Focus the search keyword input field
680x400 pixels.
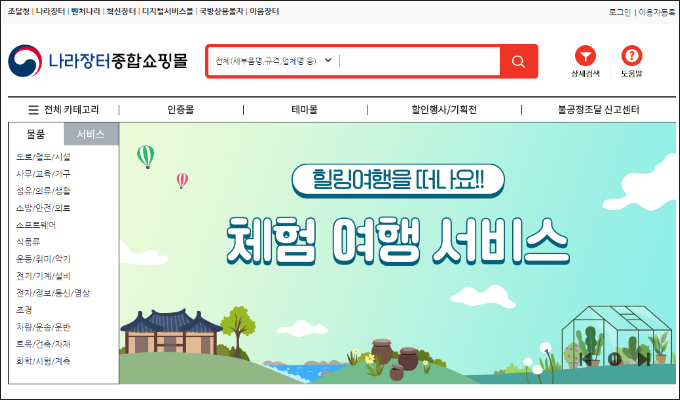pyautogui.click(x=419, y=61)
